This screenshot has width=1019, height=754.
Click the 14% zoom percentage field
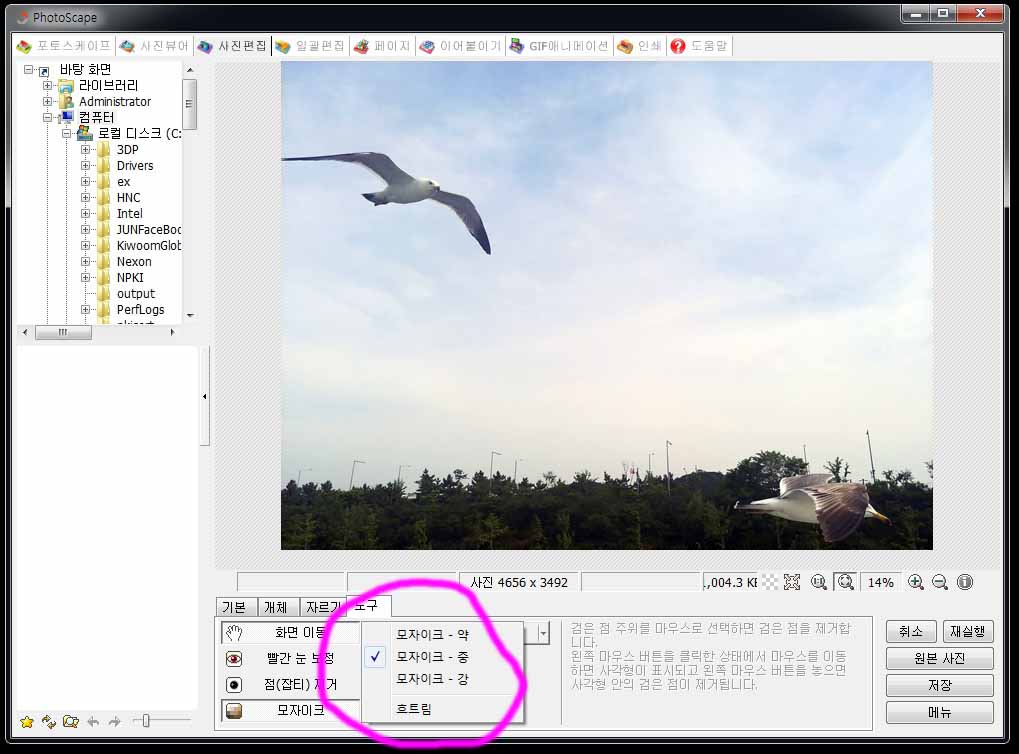click(x=881, y=582)
